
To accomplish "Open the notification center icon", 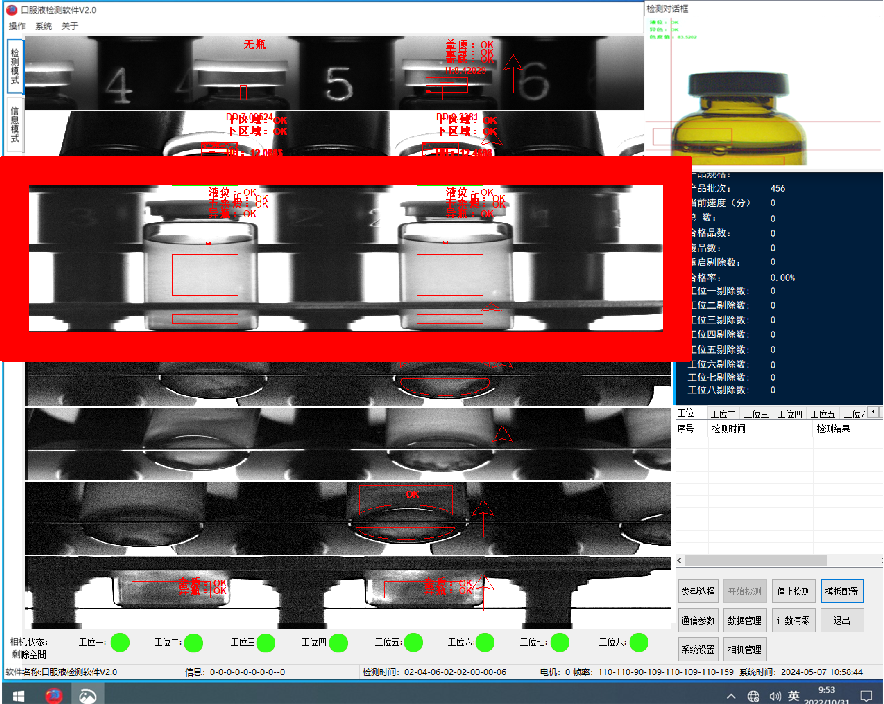I will click(x=866, y=694).
